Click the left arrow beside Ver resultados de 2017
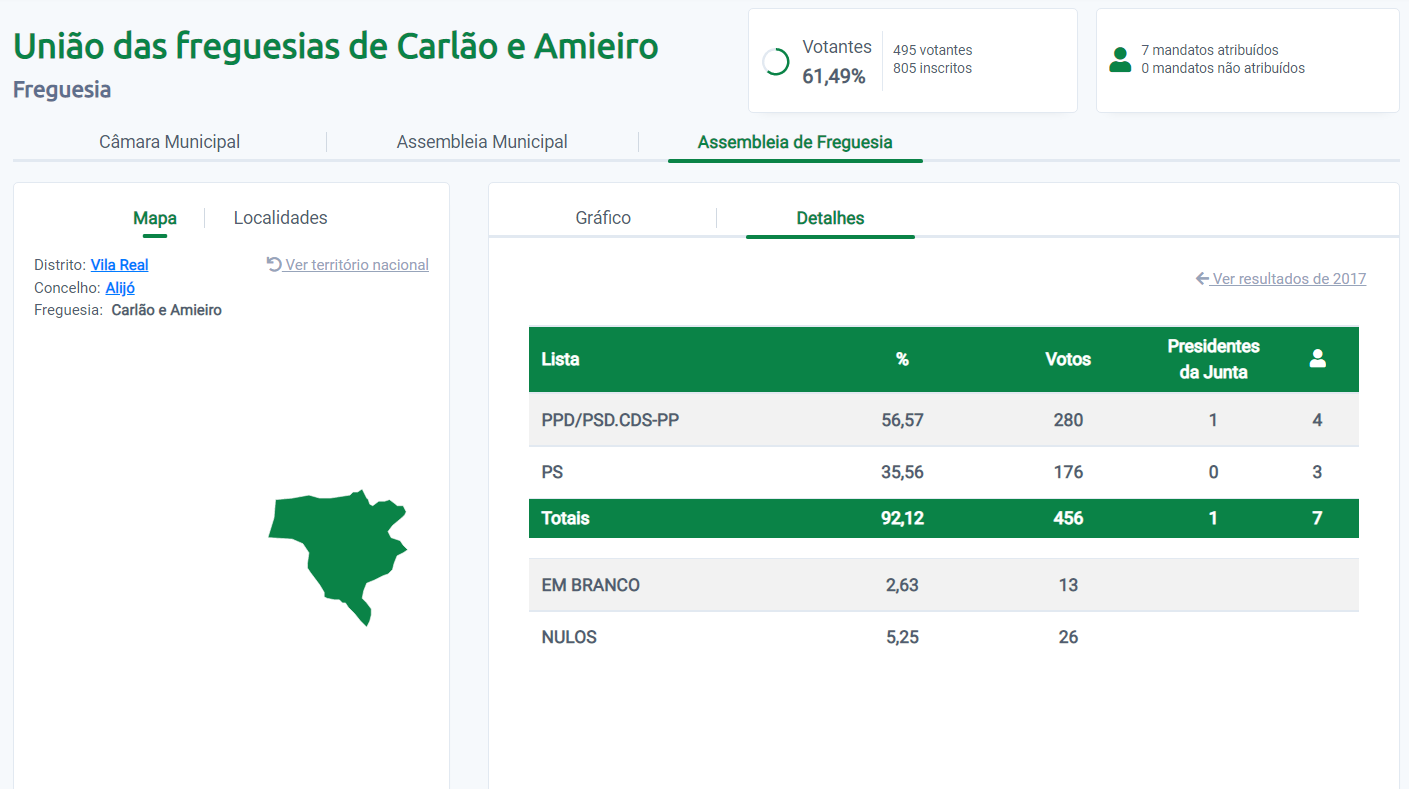Screen dimensions: 1409x789 point(1202,279)
